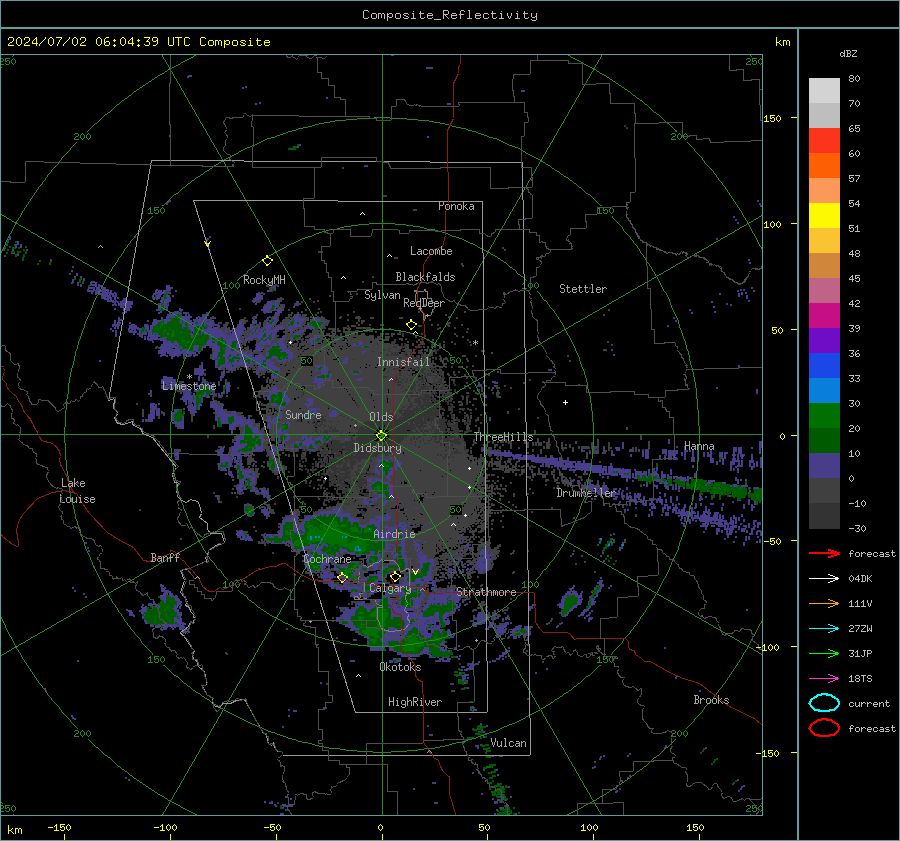Click the Sundre city label

click(303, 414)
